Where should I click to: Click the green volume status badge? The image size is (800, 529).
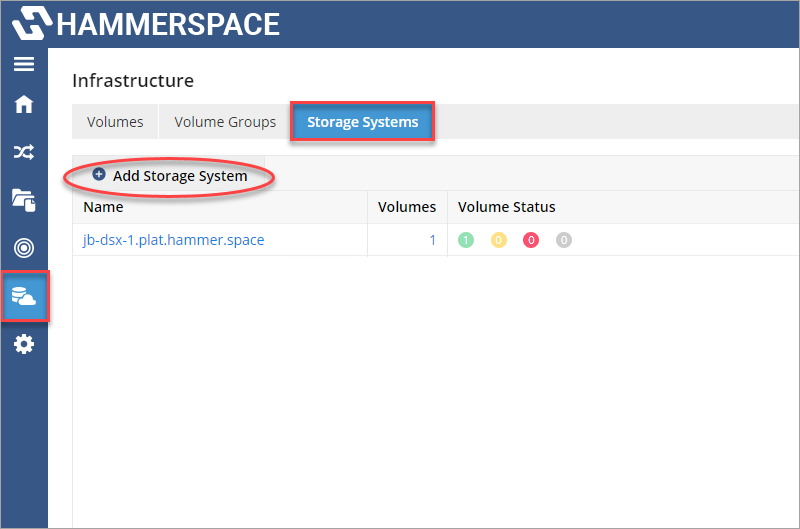(x=466, y=240)
